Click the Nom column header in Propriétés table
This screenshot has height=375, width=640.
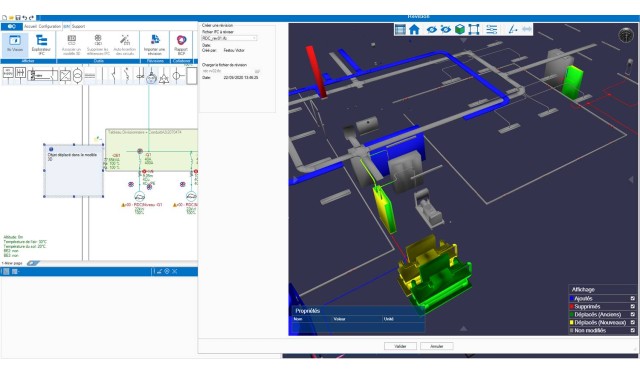298,319
